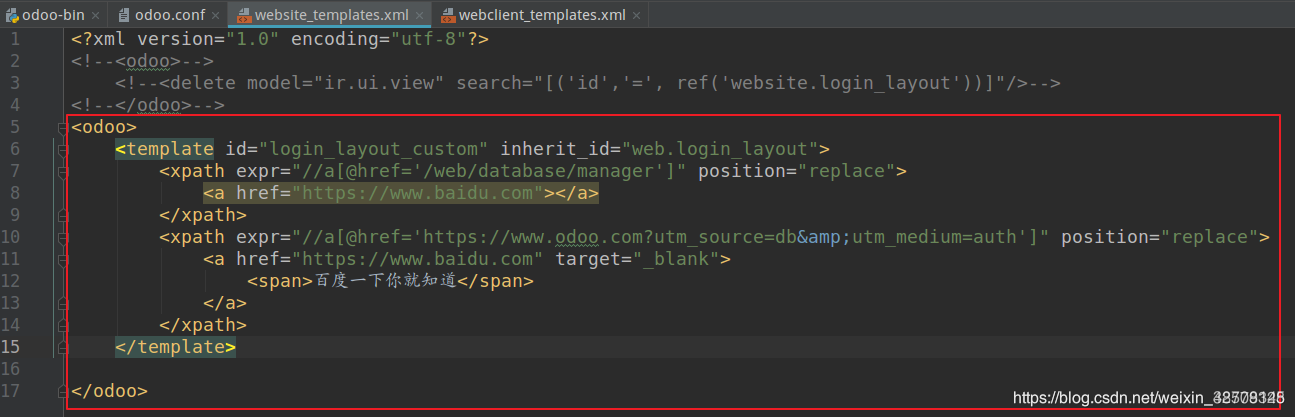
Task: Click fold marker at closing </xpath> line 9
Action: 63,215
